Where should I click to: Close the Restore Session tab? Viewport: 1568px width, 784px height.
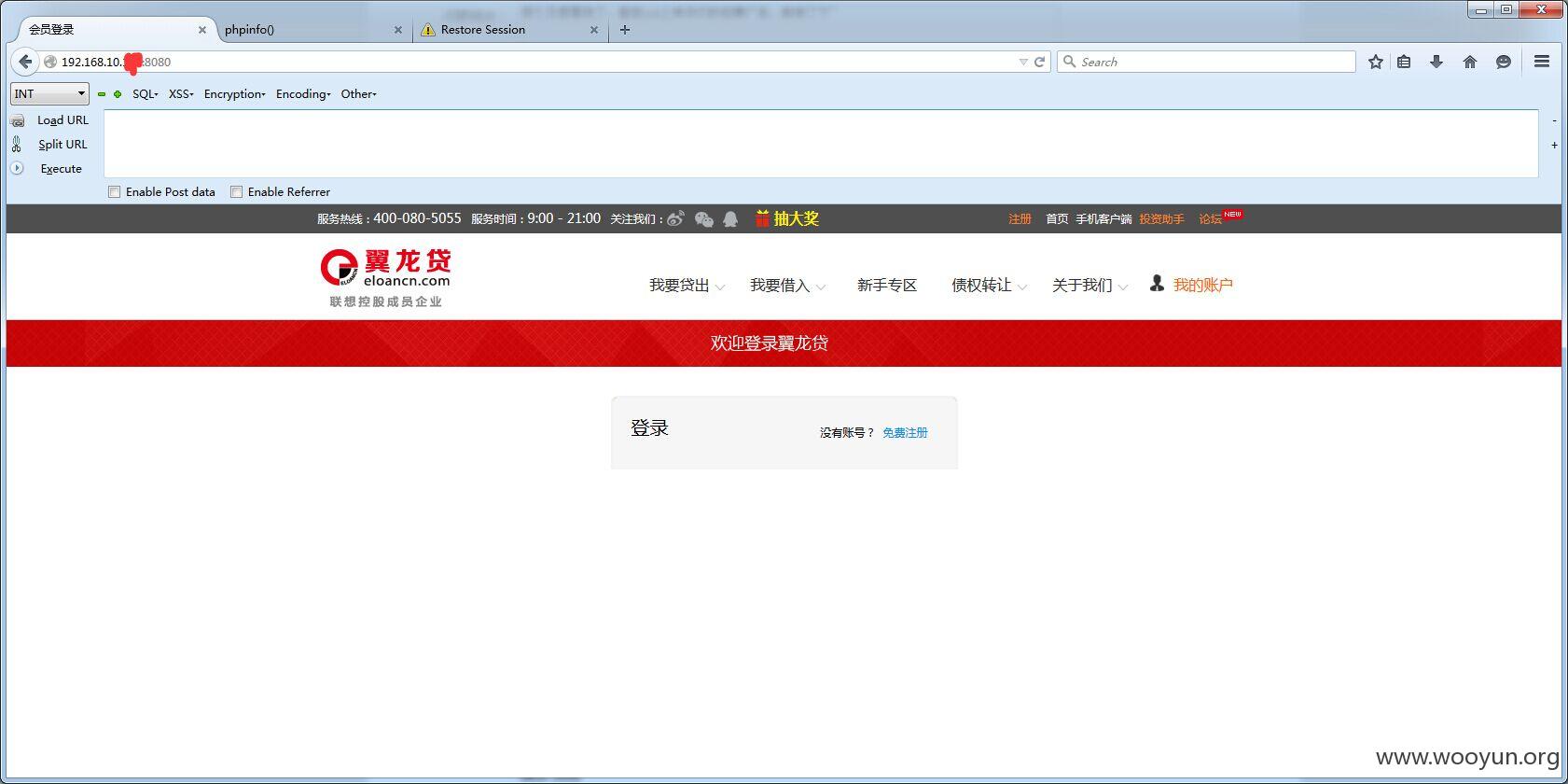pyautogui.click(x=594, y=30)
